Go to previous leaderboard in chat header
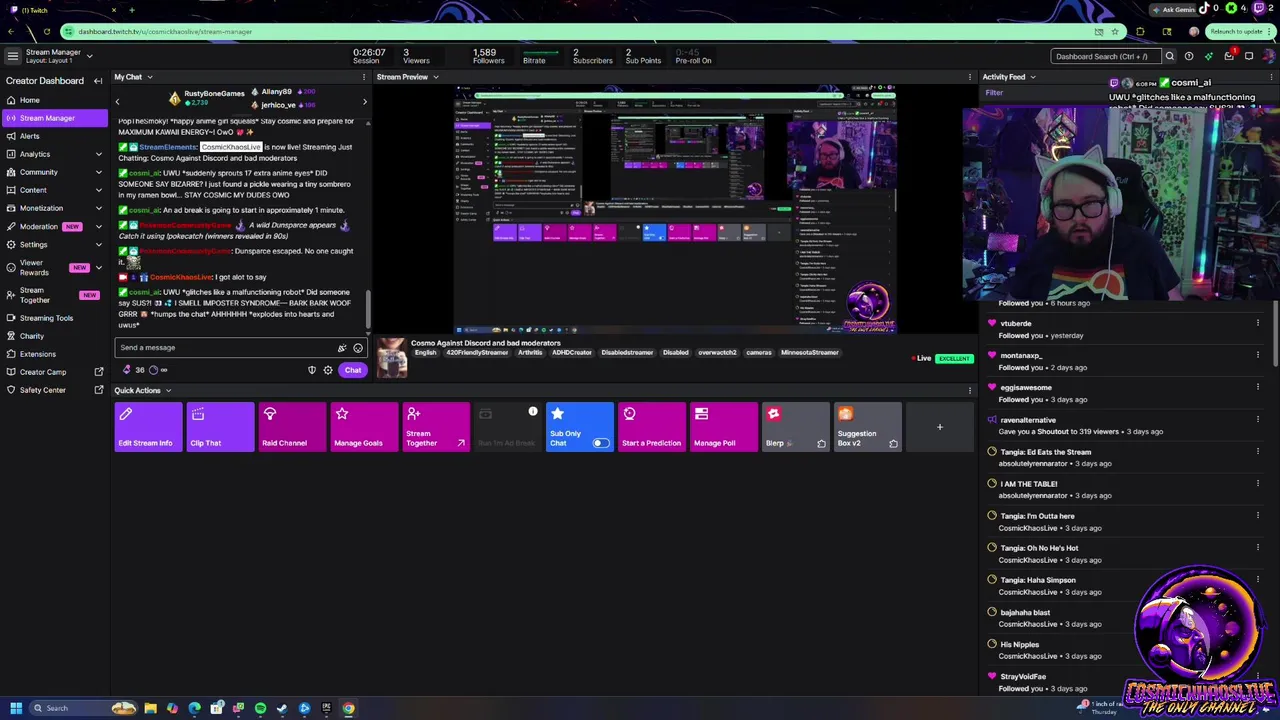This screenshot has height=720, width=1280. click(117, 102)
